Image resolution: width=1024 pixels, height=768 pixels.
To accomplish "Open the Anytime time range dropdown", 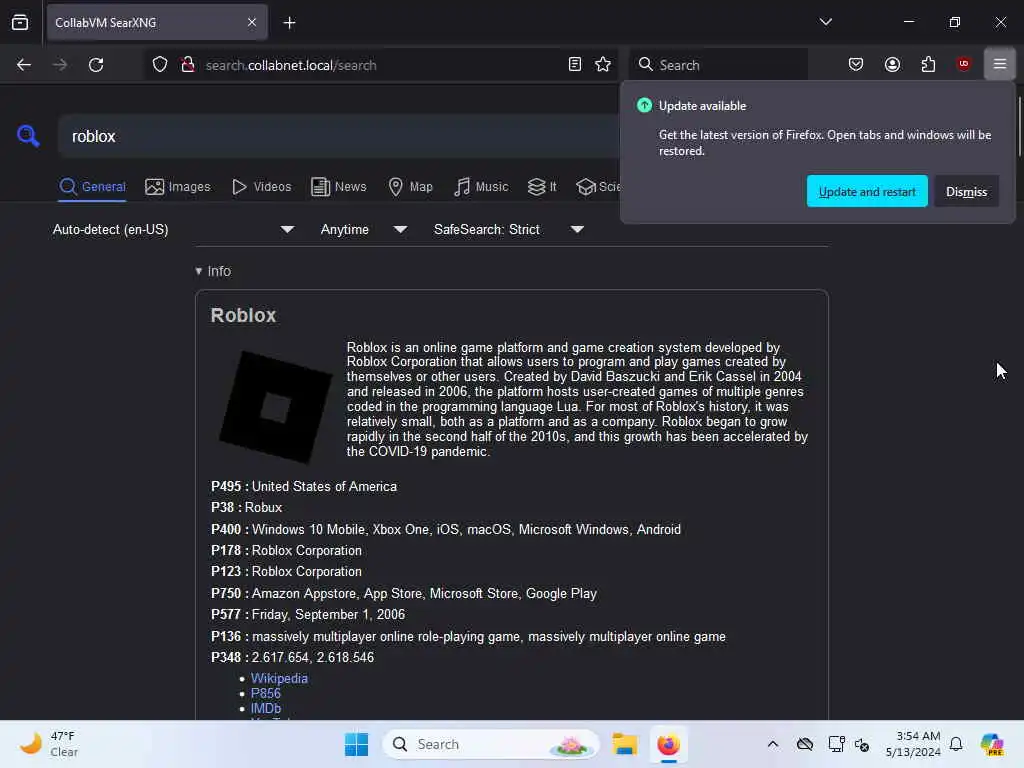I will 364,229.
